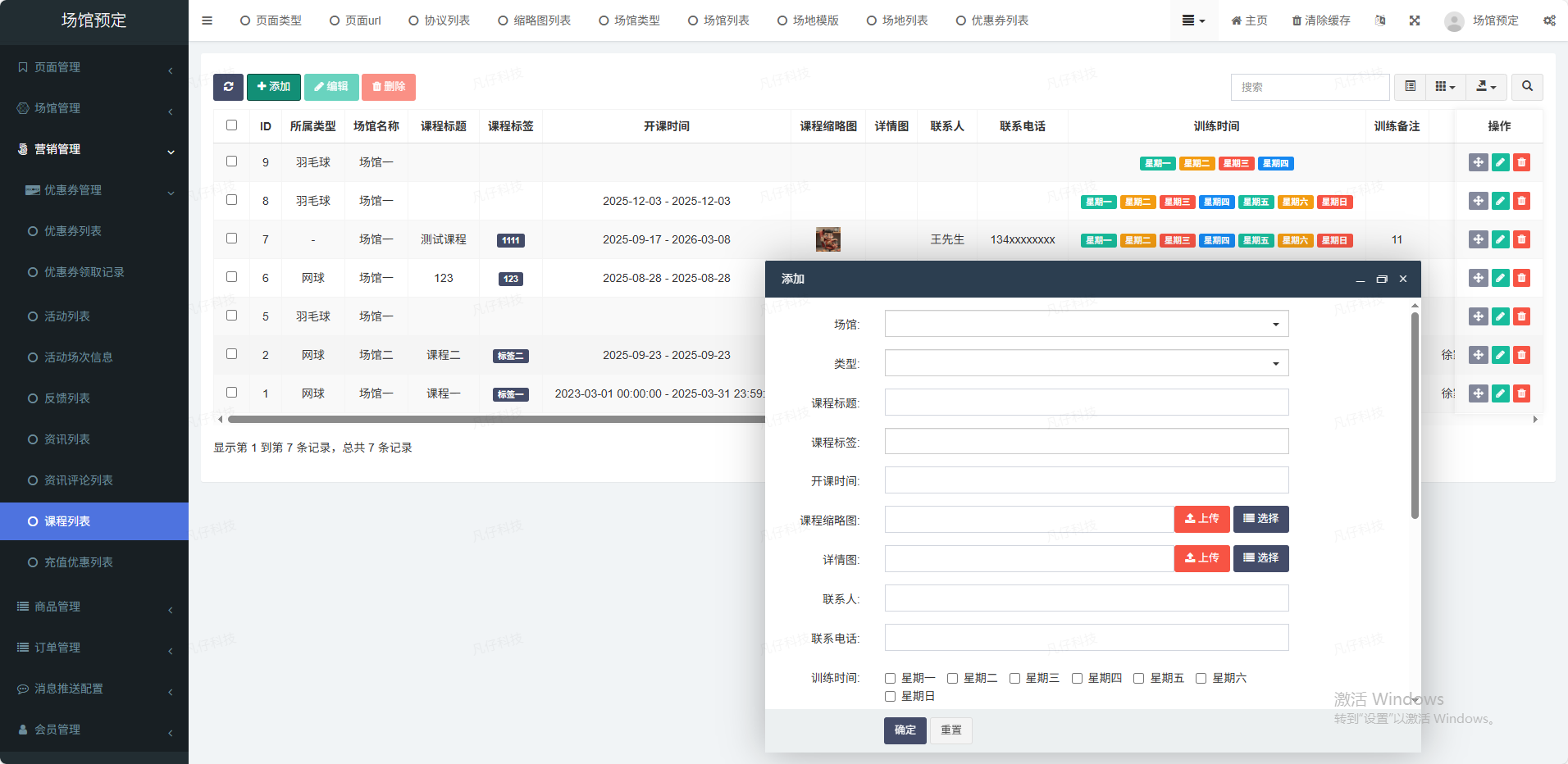Open the 场馆 dropdown in the add dialog

[x=1086, y=324]
